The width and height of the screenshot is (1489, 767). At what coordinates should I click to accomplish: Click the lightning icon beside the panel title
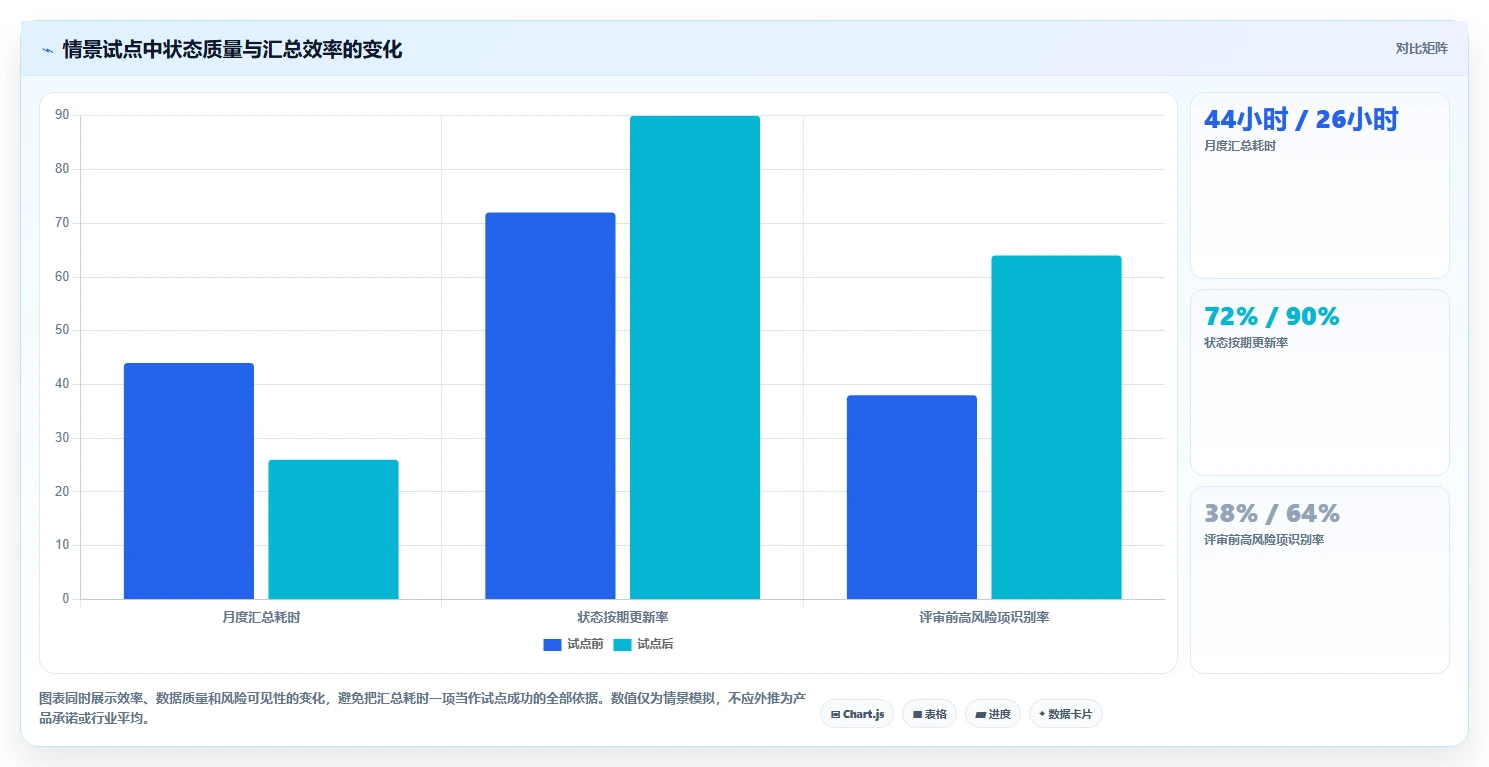click(x=47, y=49)
